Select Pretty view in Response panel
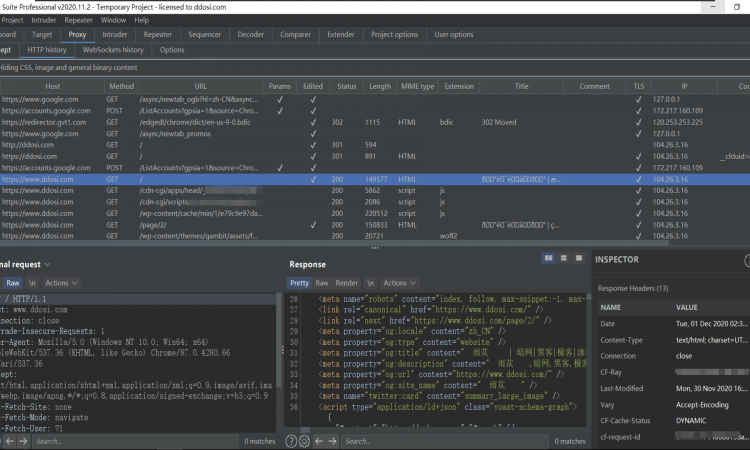The height and width of the screenshot is (450, 750). (x=299, y=283)
